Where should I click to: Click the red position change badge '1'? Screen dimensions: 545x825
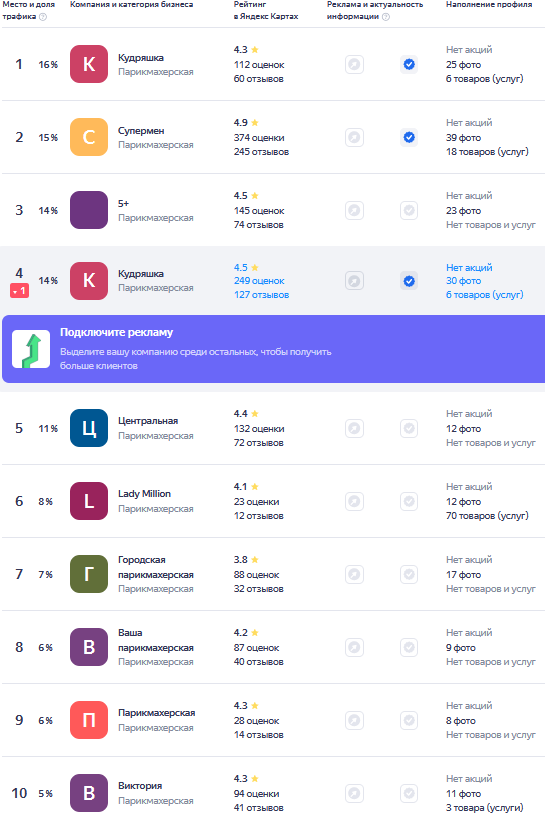pos(19,290)
